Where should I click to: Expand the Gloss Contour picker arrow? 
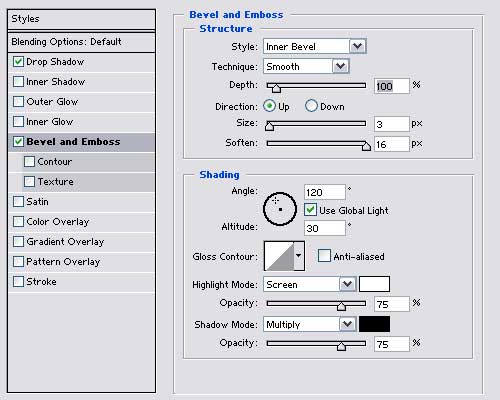click(x=299, y=256)
